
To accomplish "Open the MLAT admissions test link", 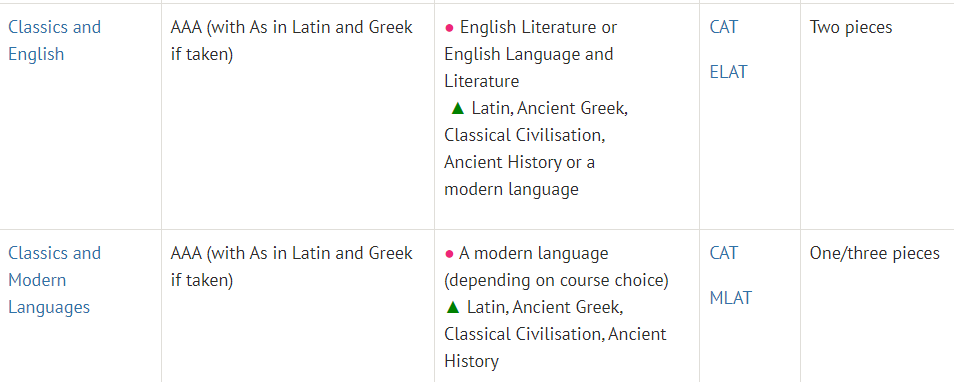I will click(730, 298).
